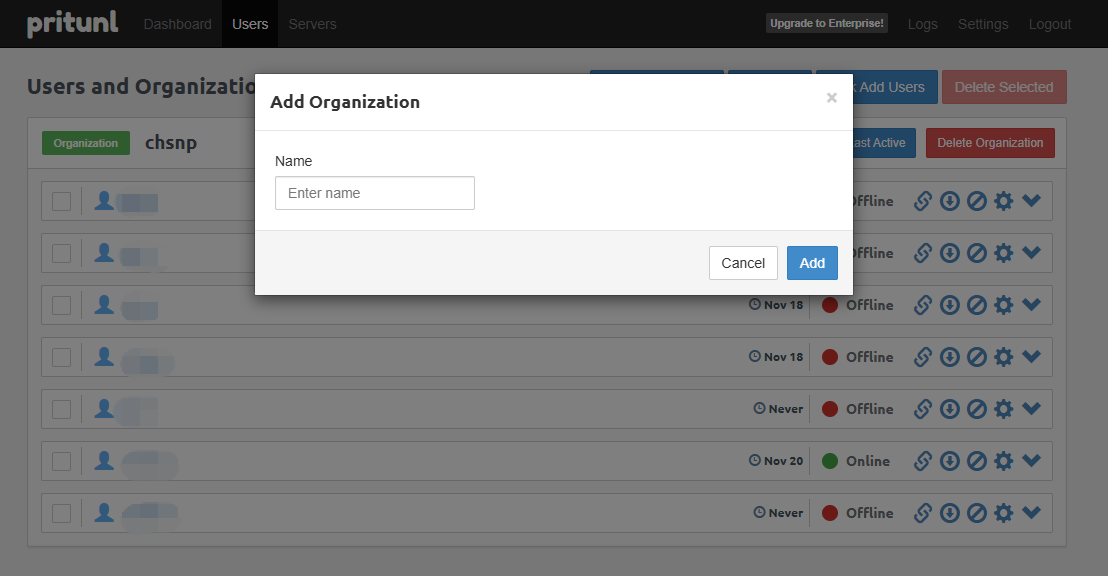
Task: Close the dialog with the X
Action: click(x=831, y=98)
